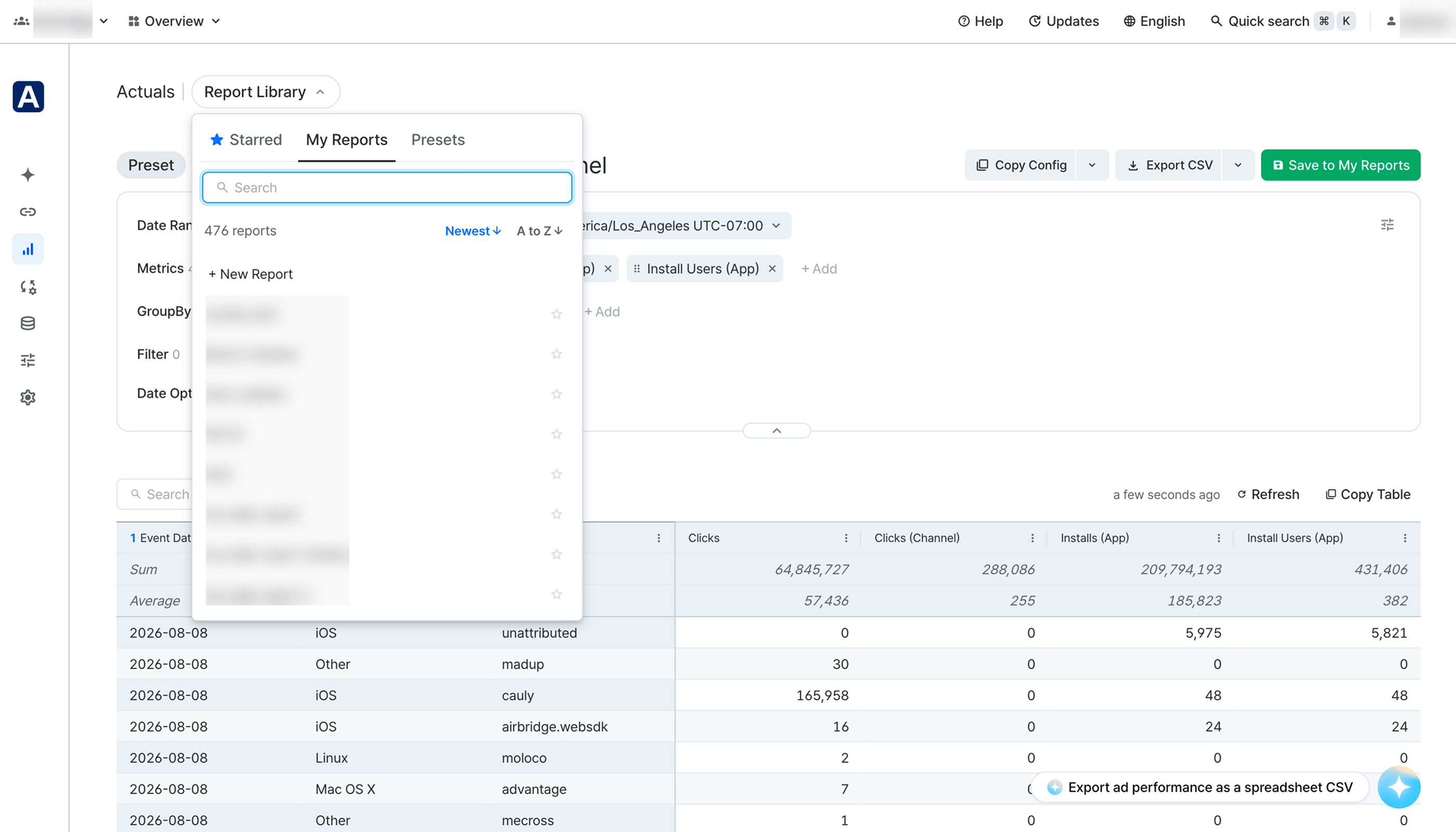Image resolution: width=1456 pixels, height=832 pixels.
Task: Sort reports by Newest
Action: pos(473,231)
